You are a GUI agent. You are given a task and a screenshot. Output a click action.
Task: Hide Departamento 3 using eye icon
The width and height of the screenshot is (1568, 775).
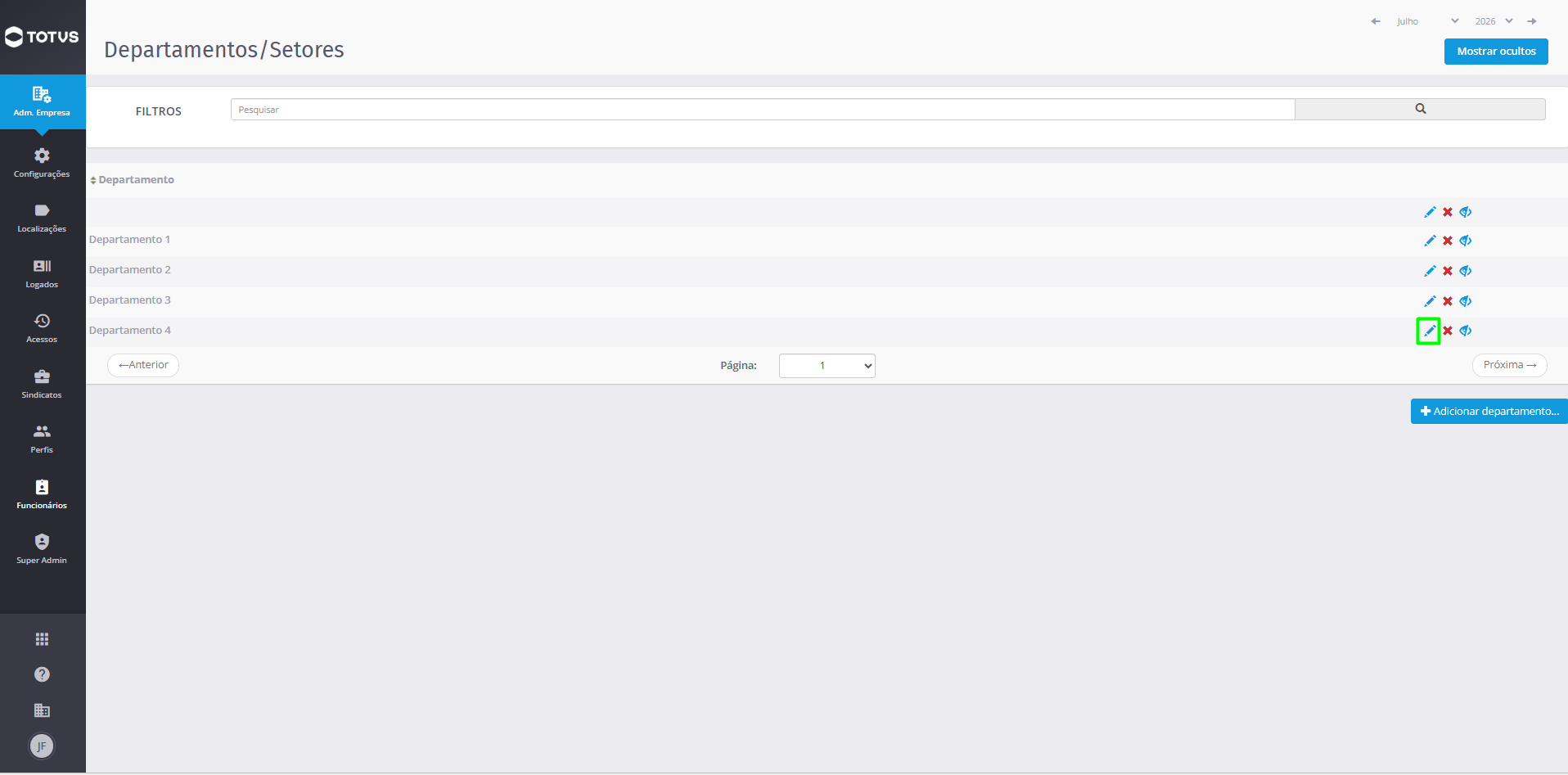(x=1466, y=301)
